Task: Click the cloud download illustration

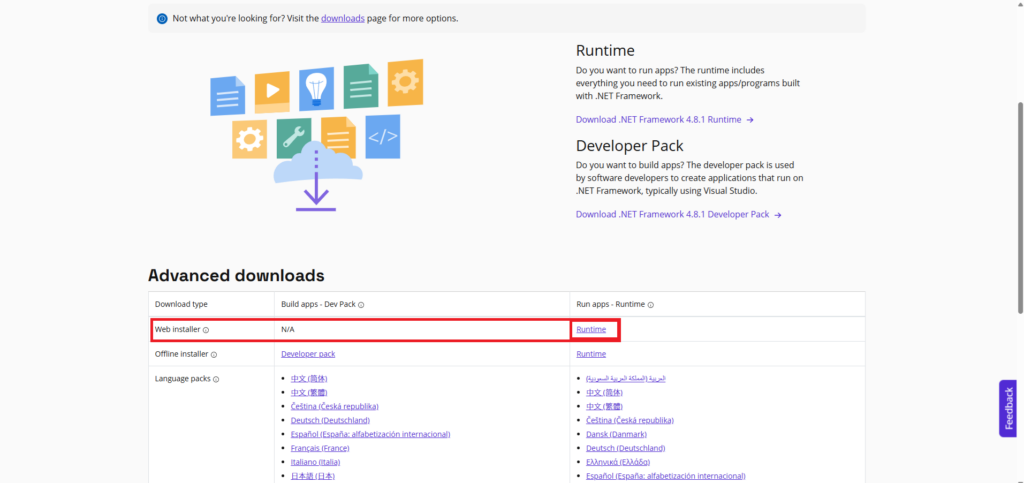Action: [317, 136]
